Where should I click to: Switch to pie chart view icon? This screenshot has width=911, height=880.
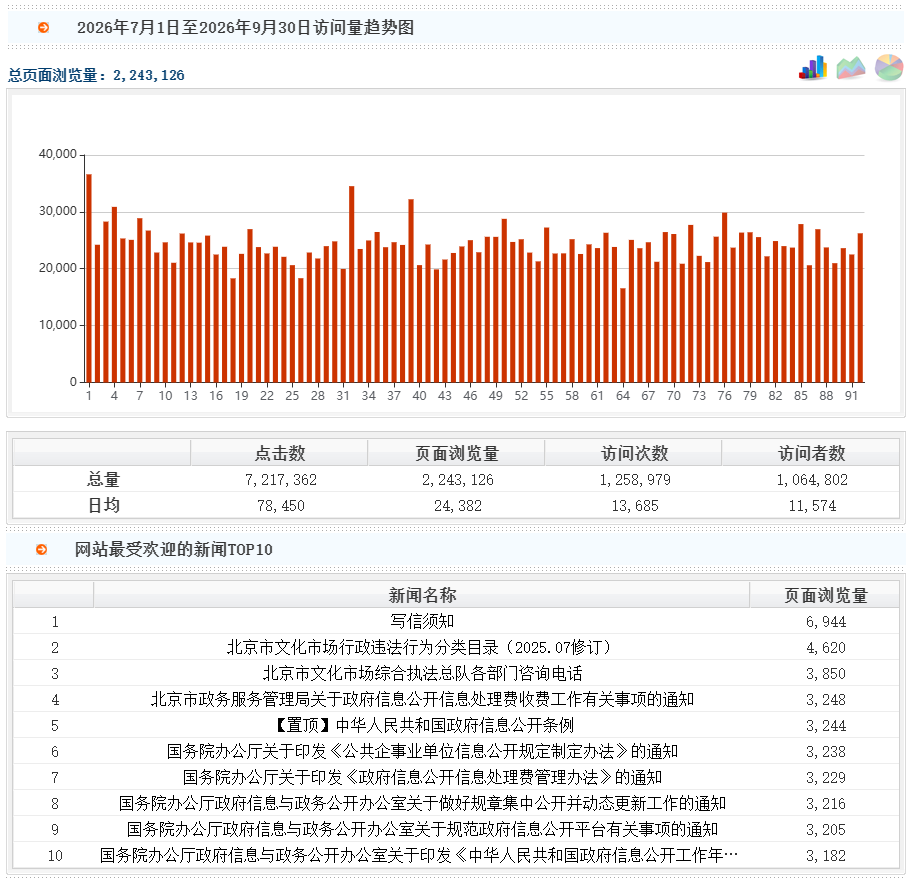(889, 68)
